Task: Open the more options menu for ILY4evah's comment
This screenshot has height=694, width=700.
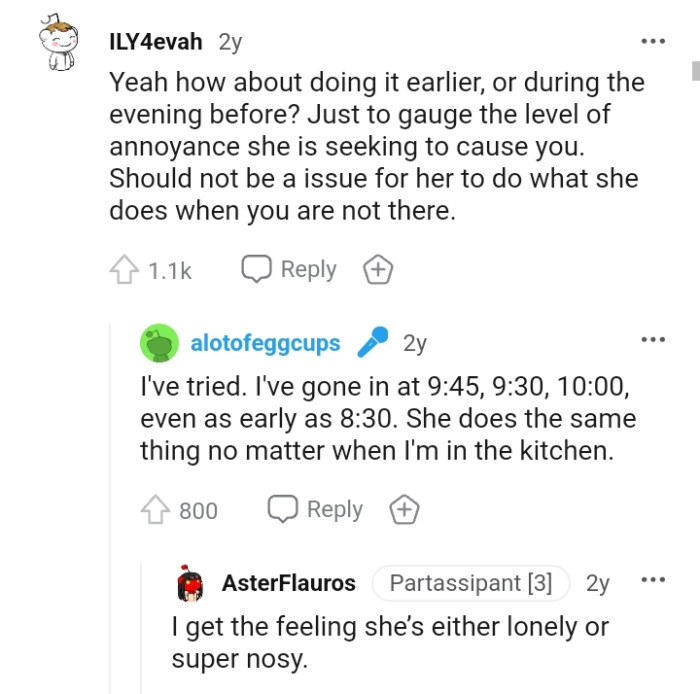Action: click(x=652, y=42)
